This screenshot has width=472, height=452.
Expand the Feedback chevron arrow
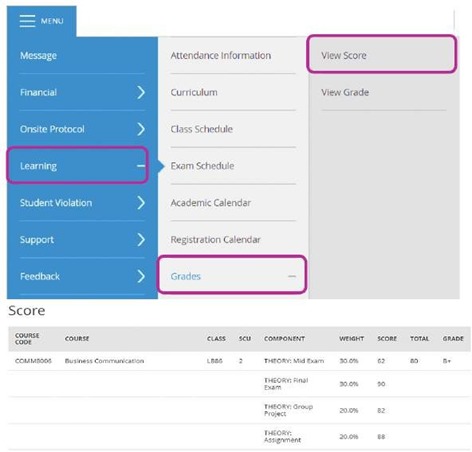[141, 276]
